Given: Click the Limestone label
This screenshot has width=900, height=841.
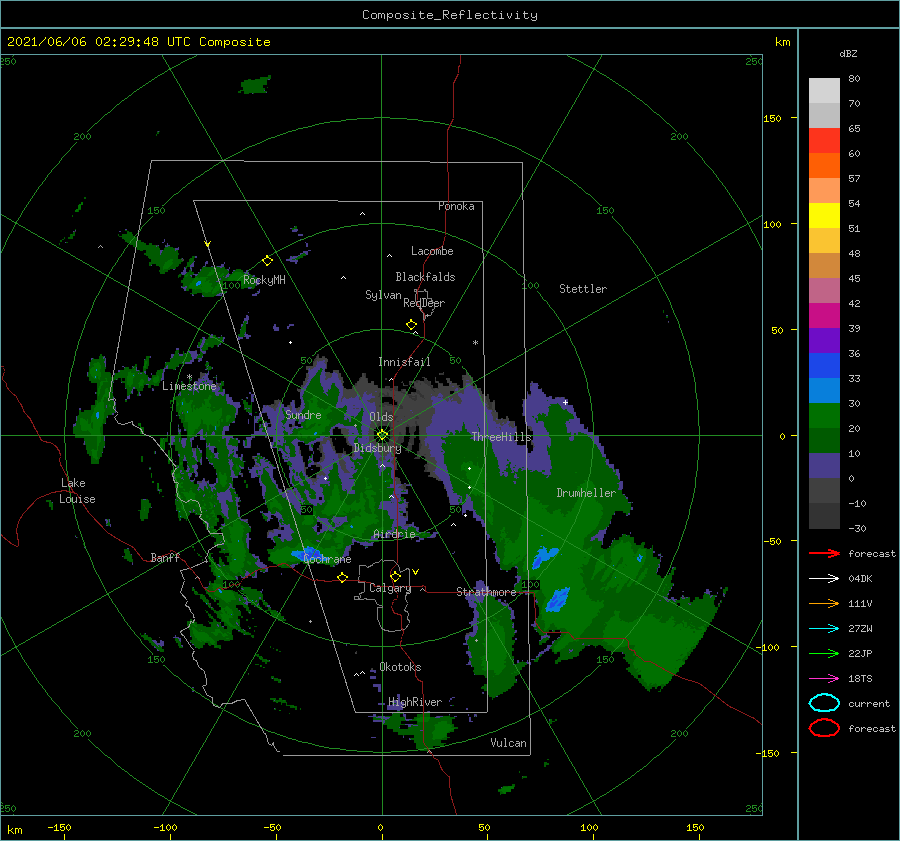Looking at the screenshot, I should (x=189, y=386).
